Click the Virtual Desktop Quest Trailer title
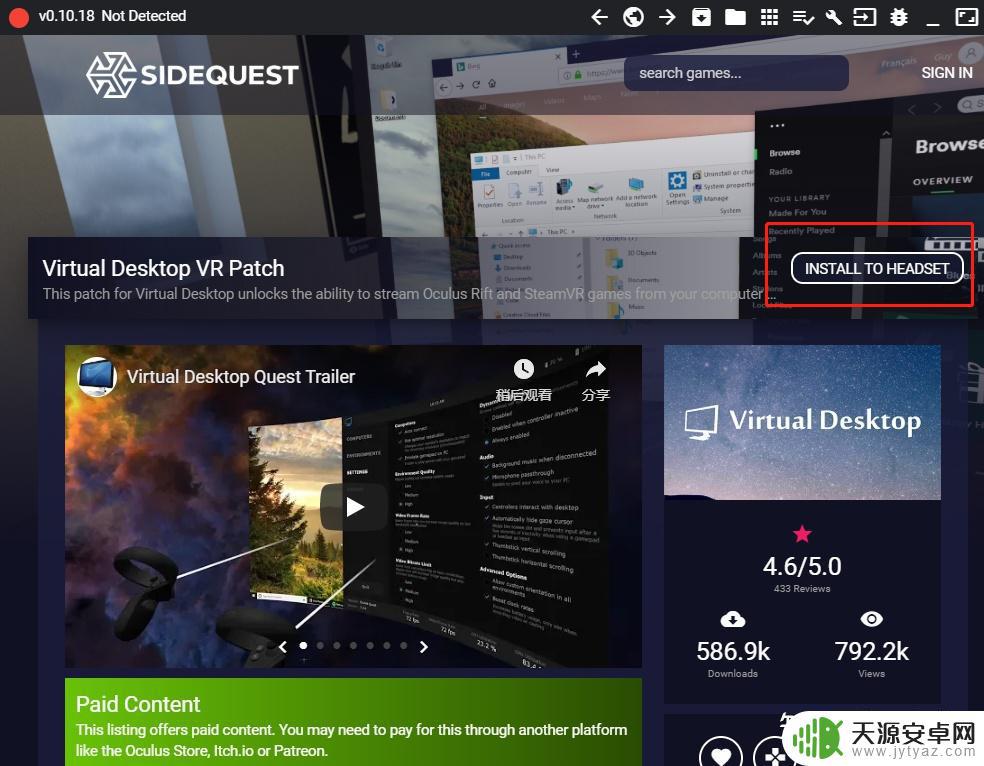Image resolution: width=984 pixels, height=766 pixels. tap(241, 376)
